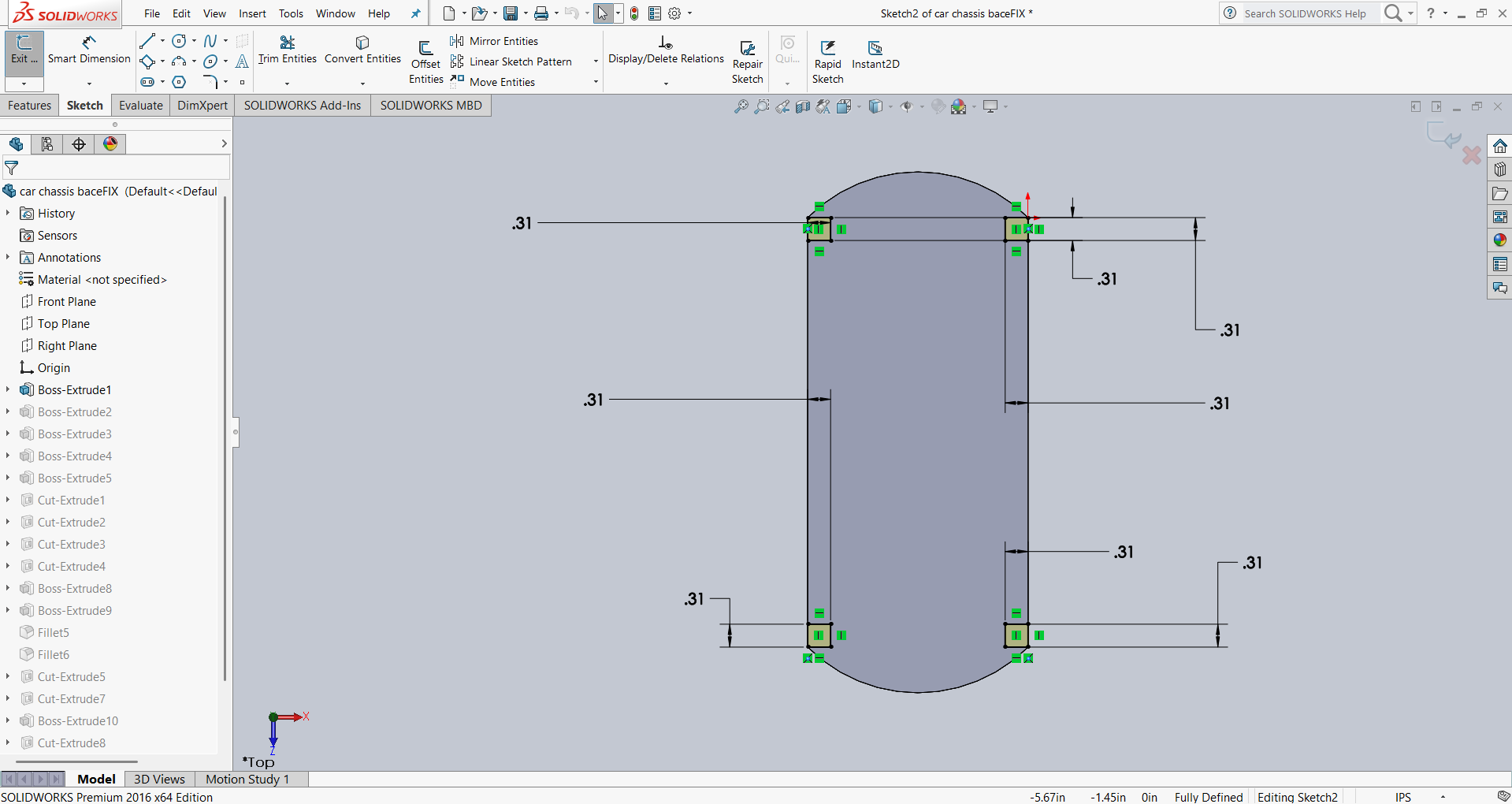This screenshot has width=1512, height=804.
Task: Click the Section View icon
Action: pyautogui.click(x=803, y=106)
